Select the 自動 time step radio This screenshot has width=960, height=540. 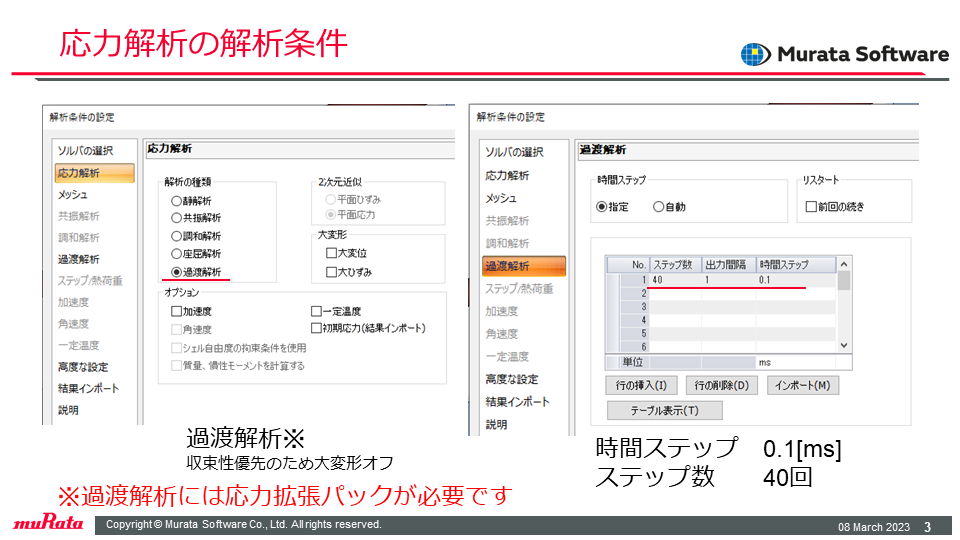(x=658, y=207)
